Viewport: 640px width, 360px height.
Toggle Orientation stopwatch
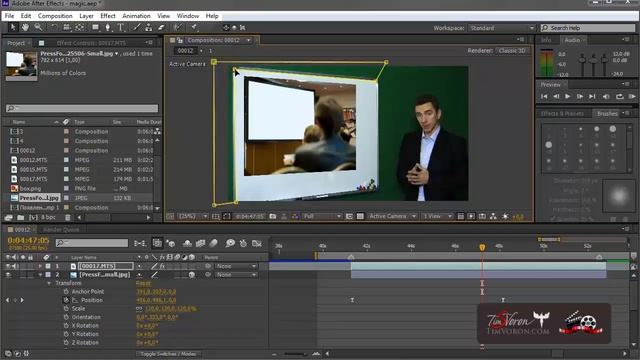[x=66, y=317]
